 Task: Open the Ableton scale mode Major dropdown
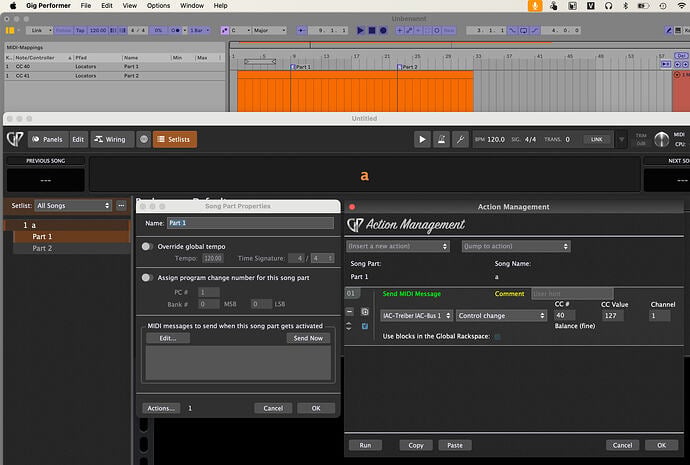point(269,30)
